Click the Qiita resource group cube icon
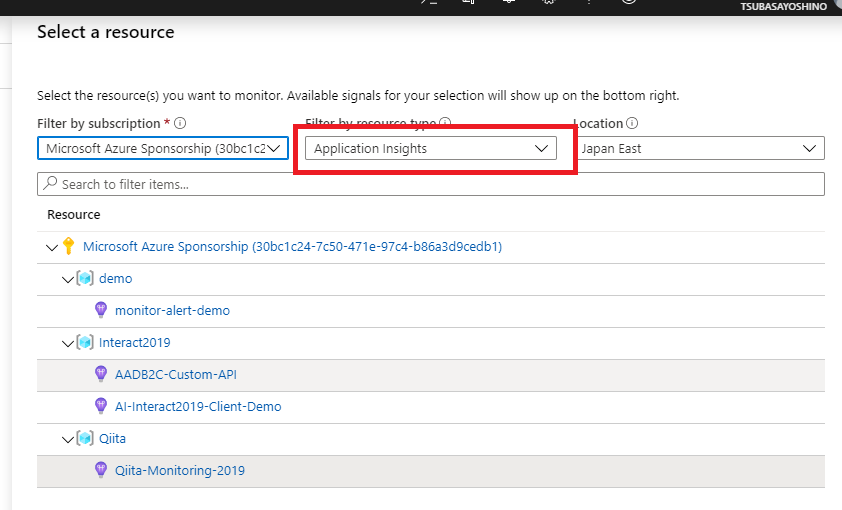This screenshot has height=510, width=842. 85,438
